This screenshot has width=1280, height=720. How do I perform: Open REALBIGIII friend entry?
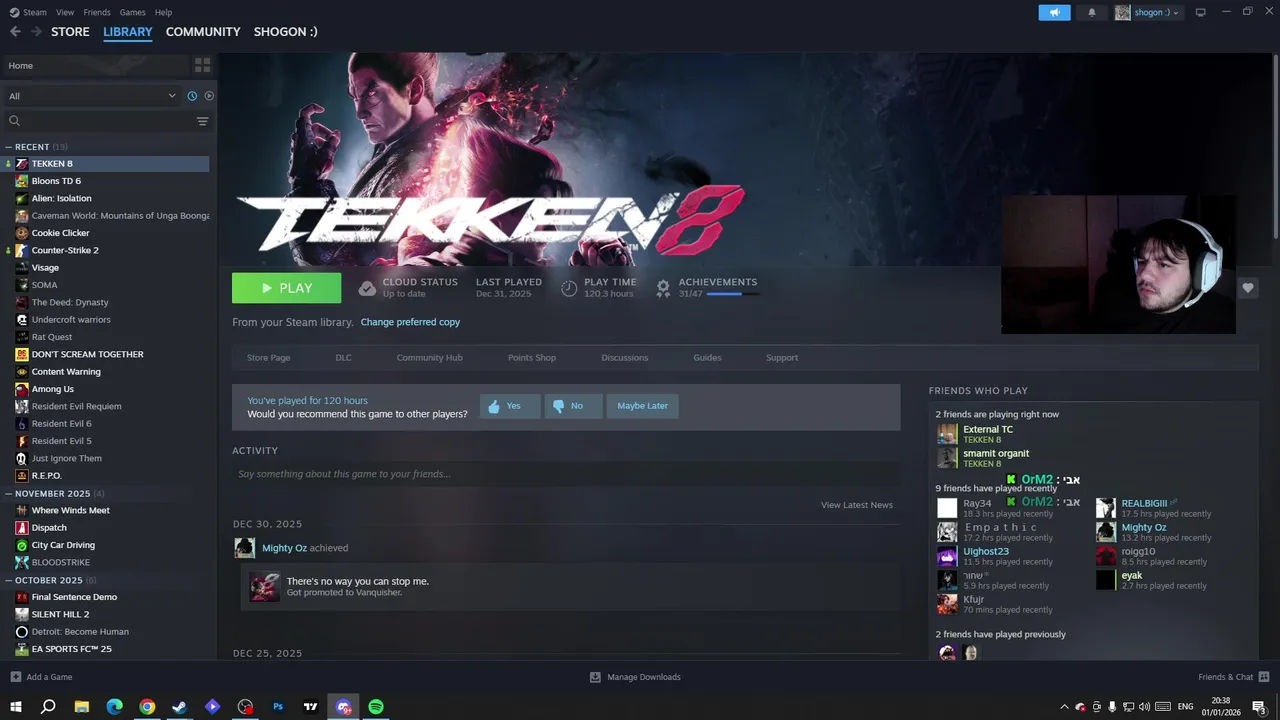(1155, 508)
